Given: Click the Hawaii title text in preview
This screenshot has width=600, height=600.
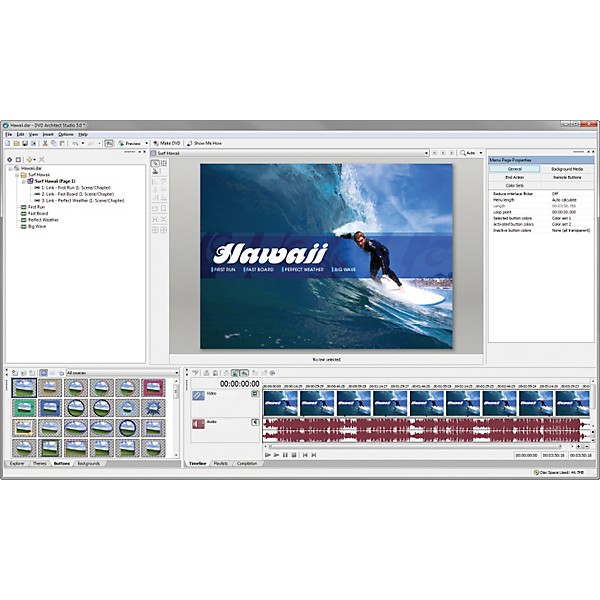Looking at the screenshot, I should [x=270, y=254].
